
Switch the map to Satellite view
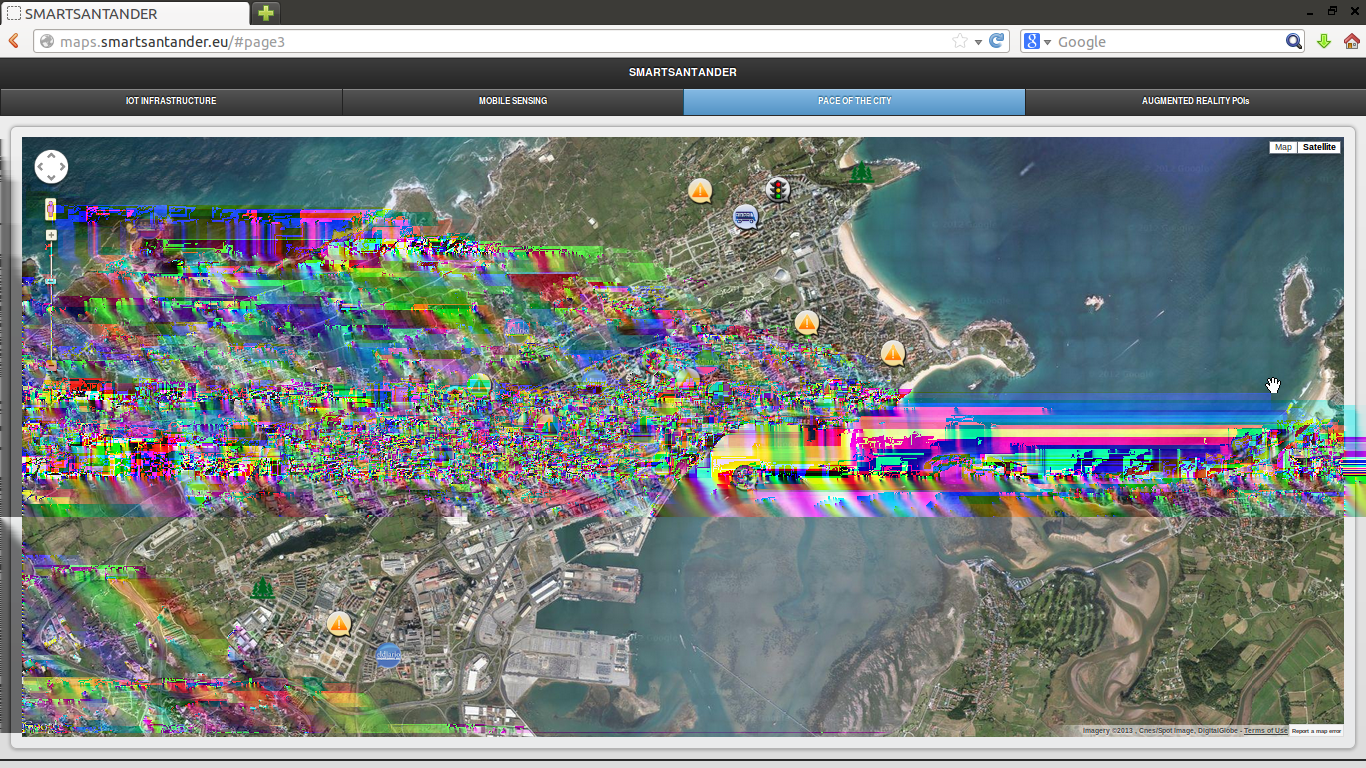click(x=1319, y=147)
